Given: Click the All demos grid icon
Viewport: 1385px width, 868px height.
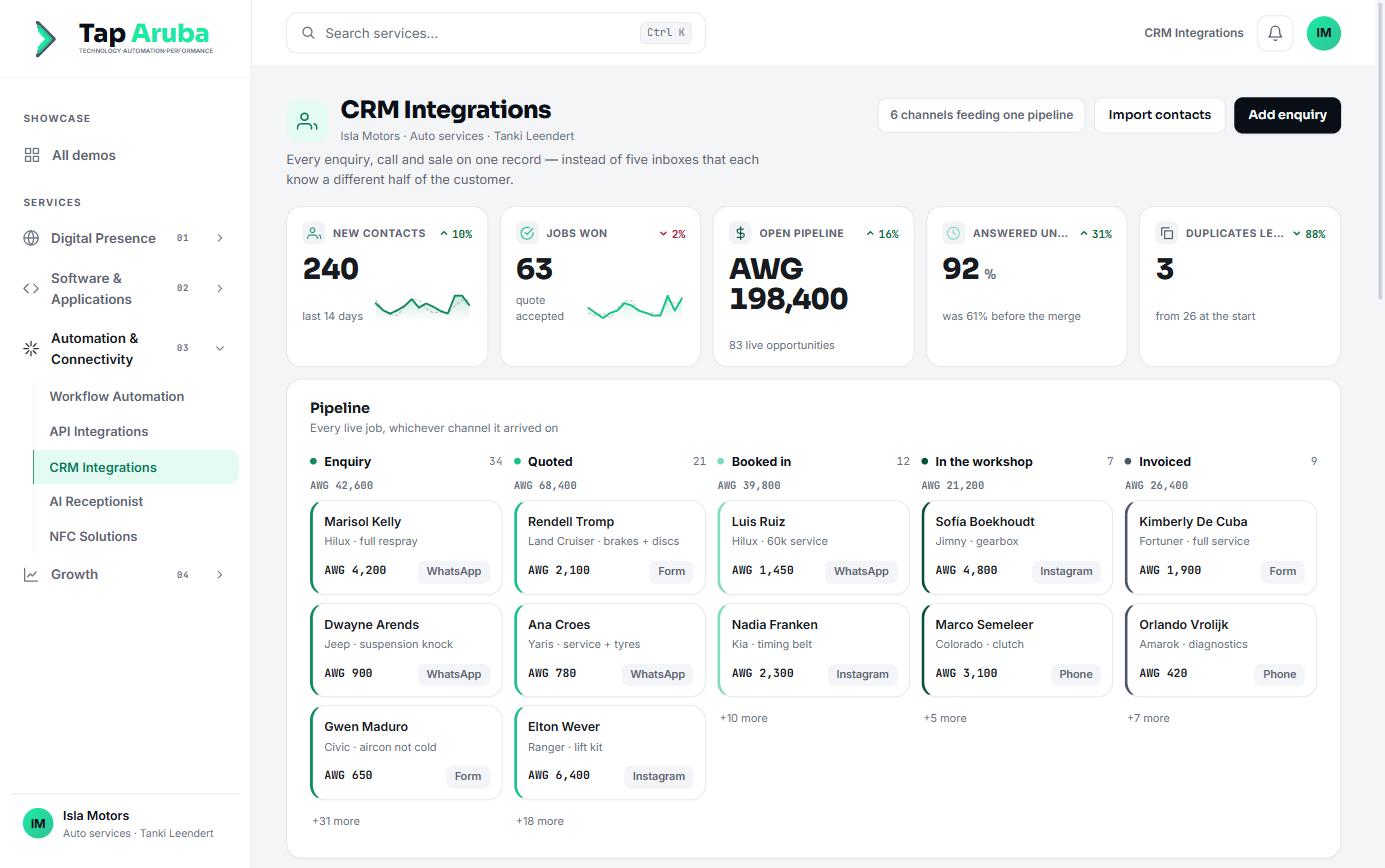Looking at the screenshot, I should pyautogui.click(x=32, y=155).
